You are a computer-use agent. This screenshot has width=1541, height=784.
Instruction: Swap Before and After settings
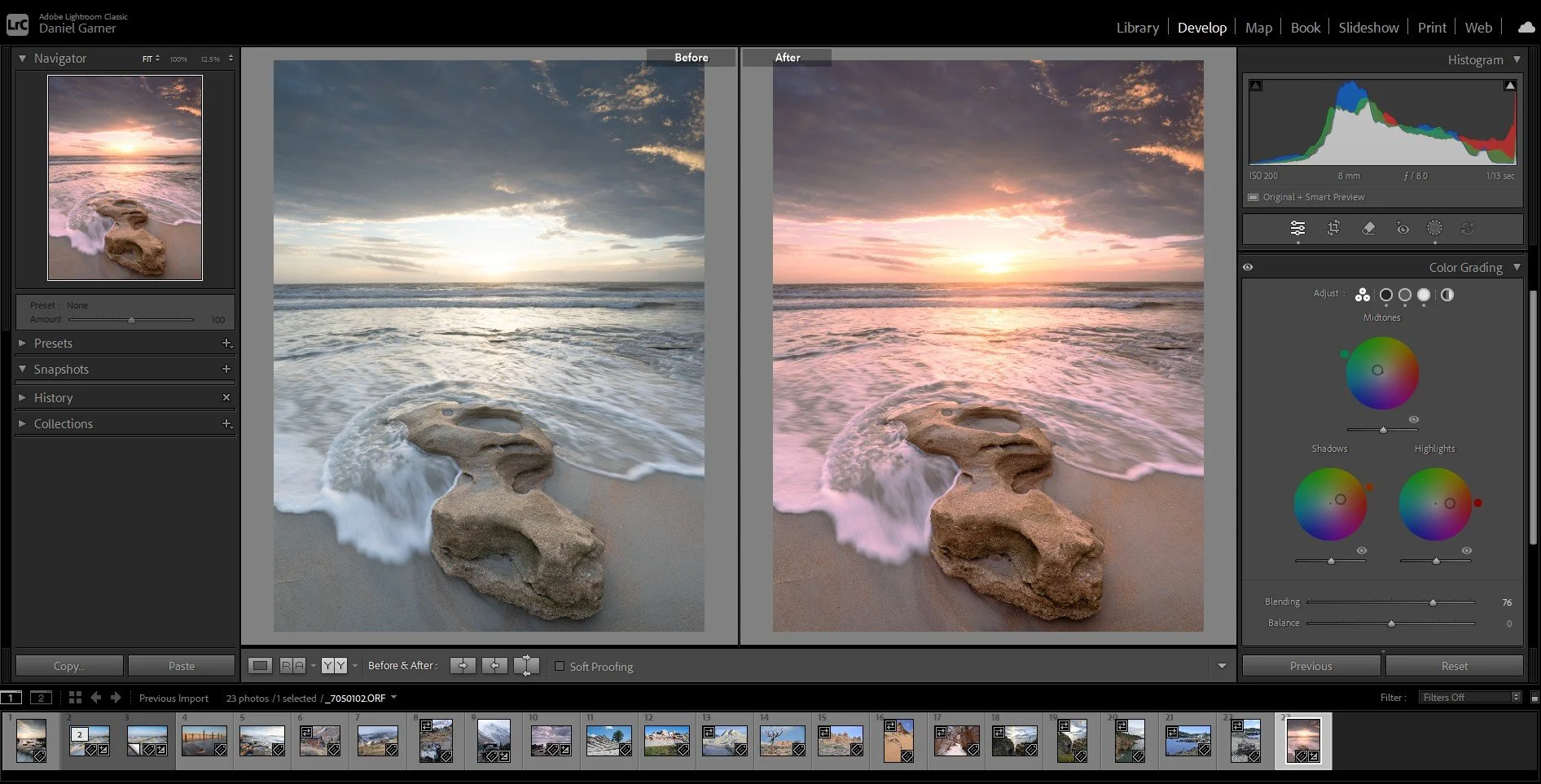click(x=526, y=666)
